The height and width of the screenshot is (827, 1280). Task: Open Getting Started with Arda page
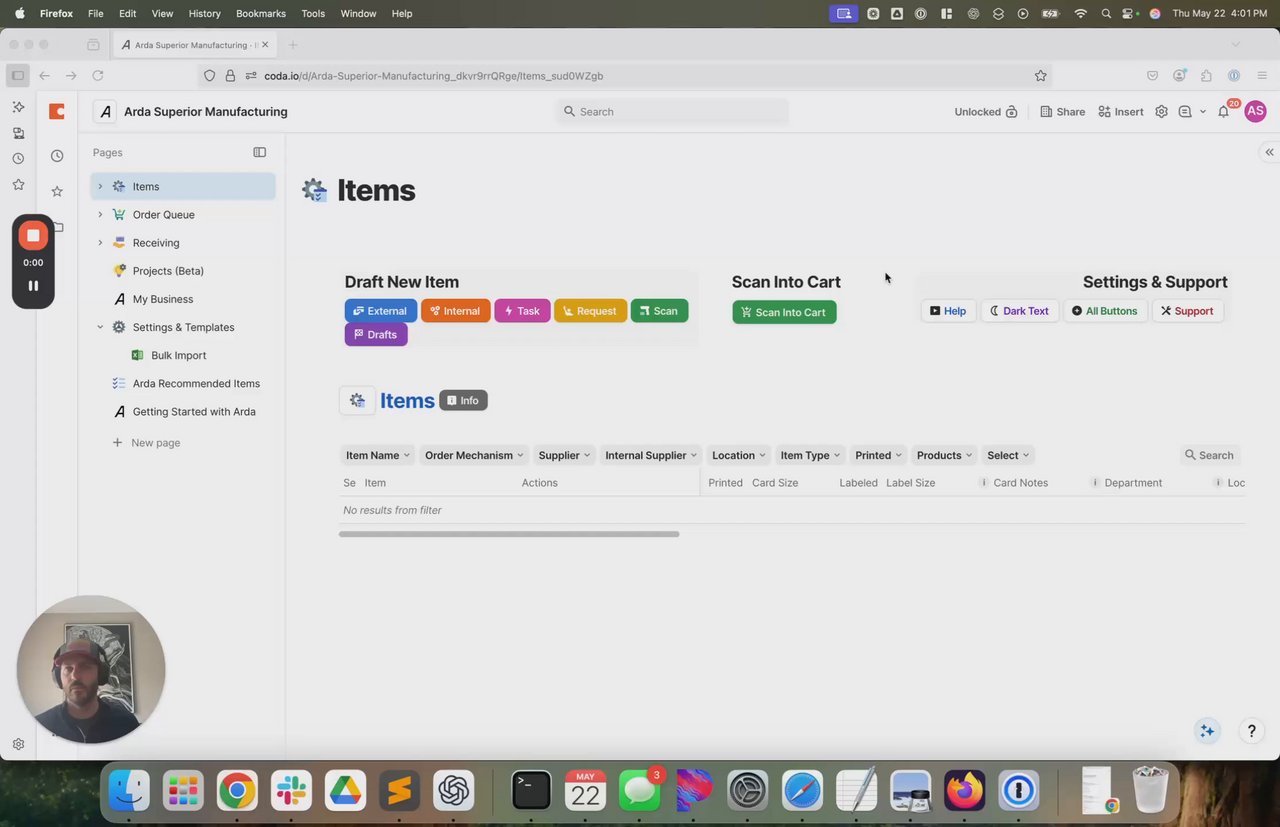[x=194, y=411]
